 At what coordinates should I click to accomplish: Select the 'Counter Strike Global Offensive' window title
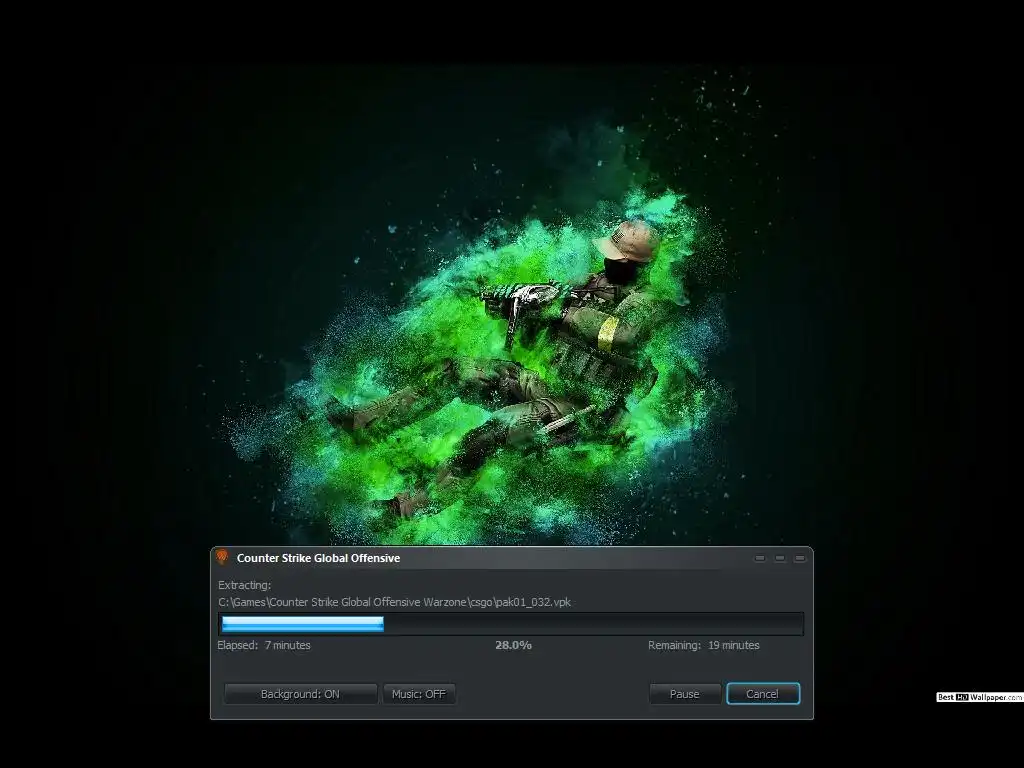pos(319,558)
